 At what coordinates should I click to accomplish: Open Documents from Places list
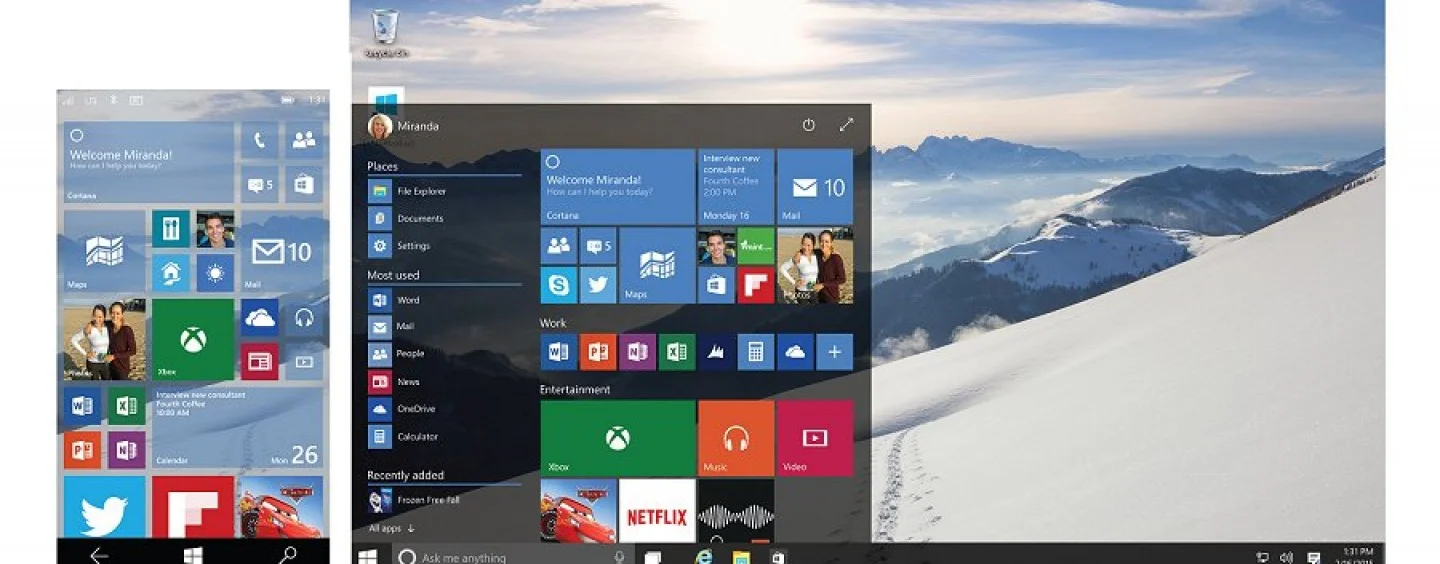(x=407, y=218)
